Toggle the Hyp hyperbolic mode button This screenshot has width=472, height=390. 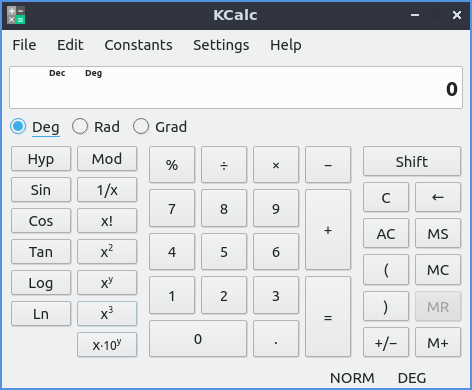pyautogui.click(x=41, y=159)
